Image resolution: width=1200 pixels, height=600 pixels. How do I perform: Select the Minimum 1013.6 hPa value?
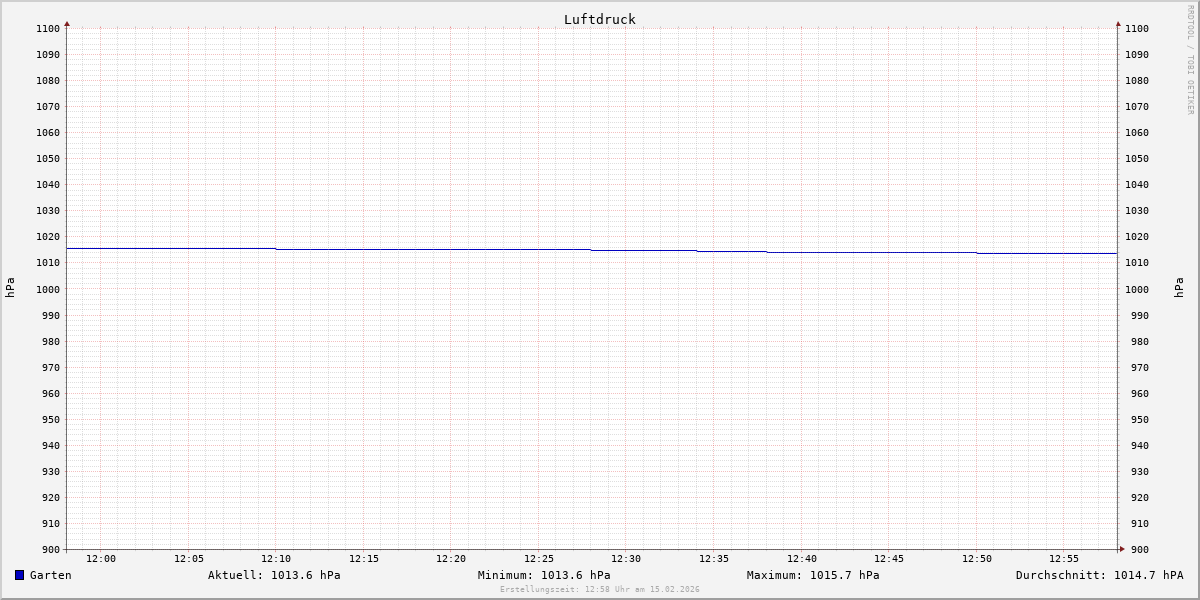coord(544,575)
